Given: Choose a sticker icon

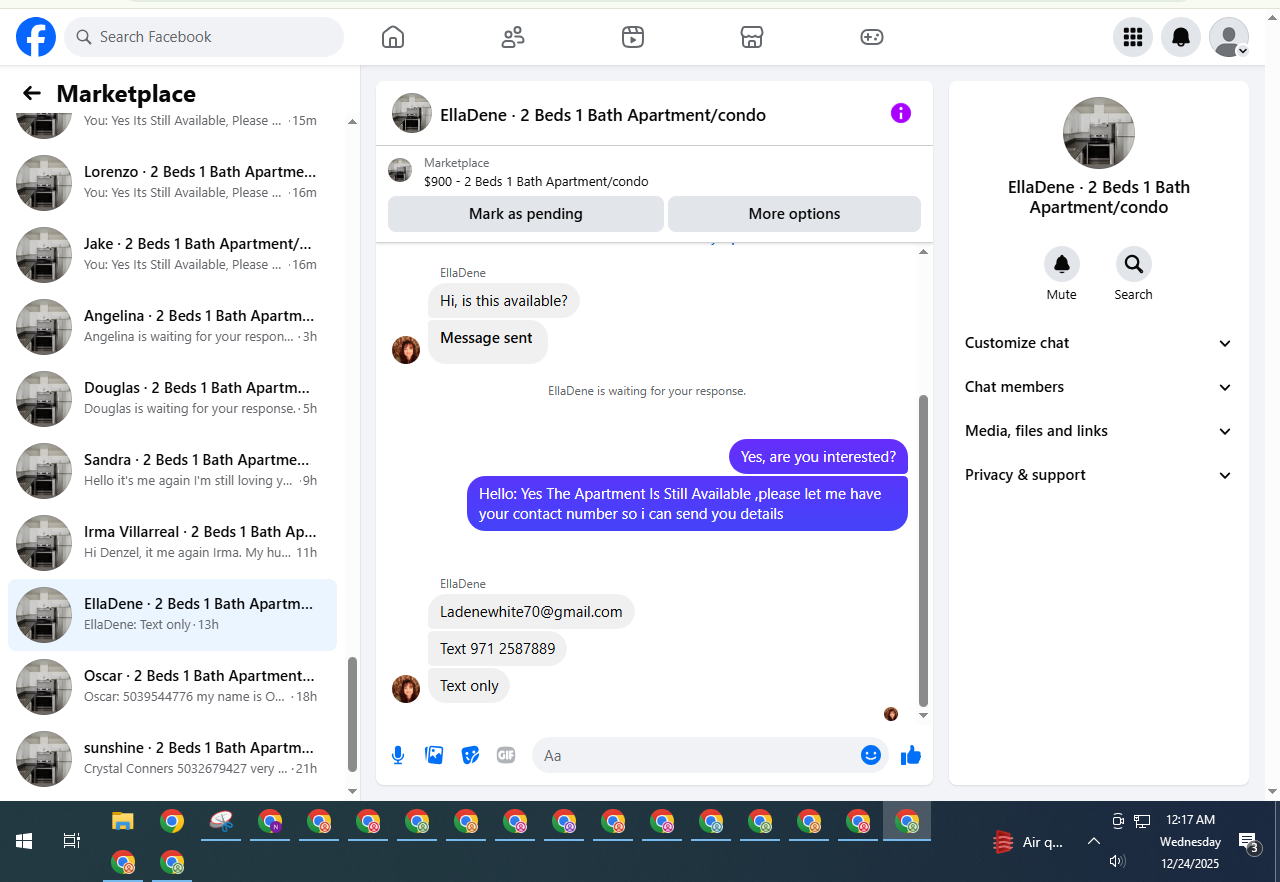Looking at the screenshot, I should [x=470, y=755].
